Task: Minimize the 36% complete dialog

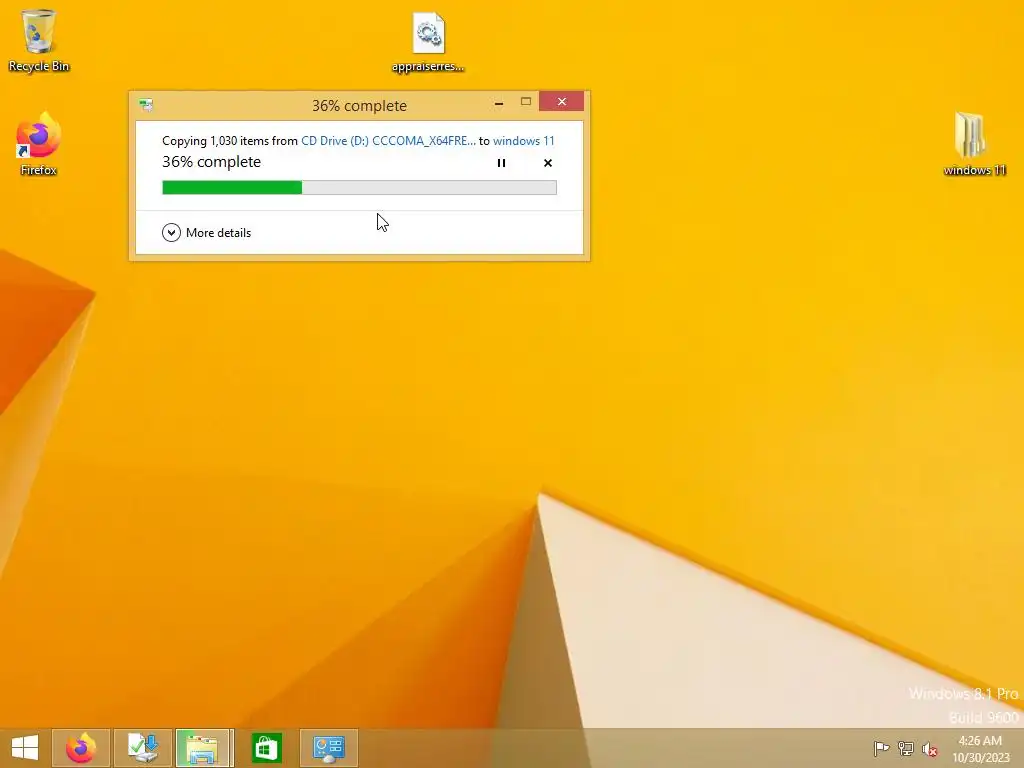Action: [x=499, y=103]
